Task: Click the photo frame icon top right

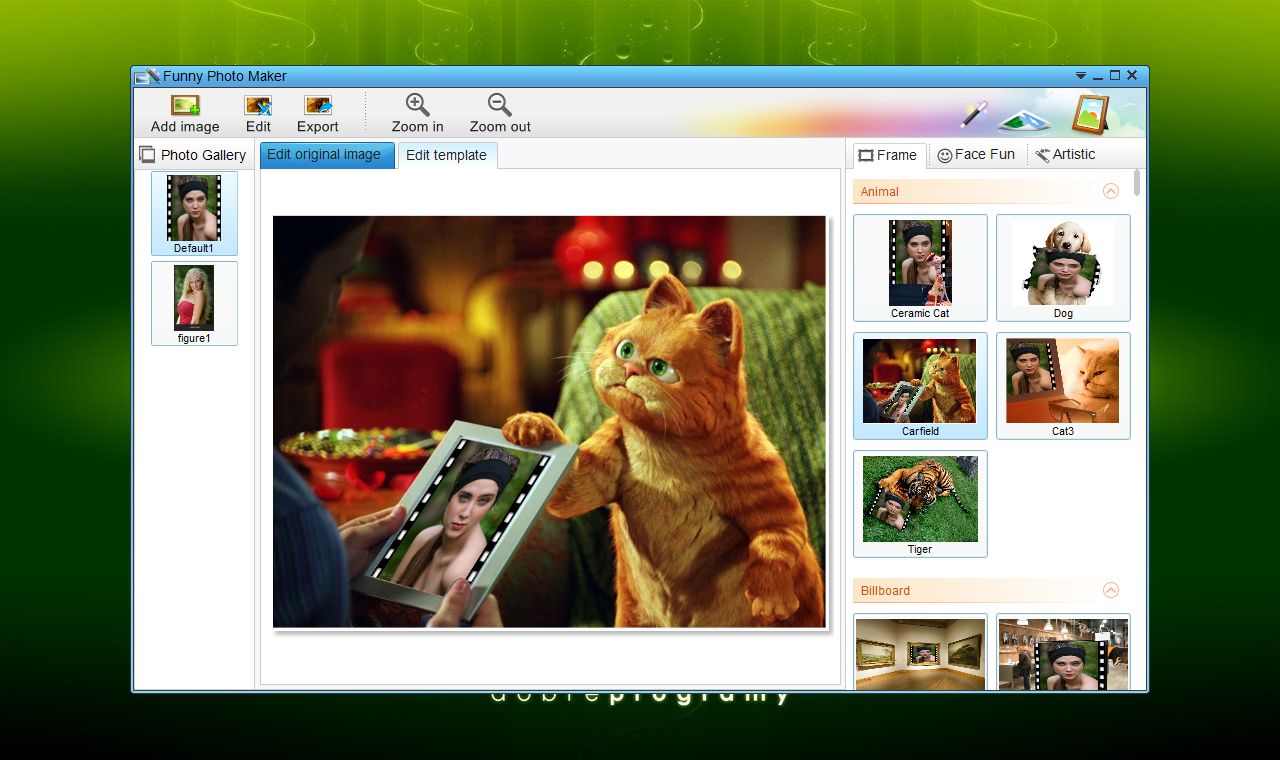Action: (1091, 112)
